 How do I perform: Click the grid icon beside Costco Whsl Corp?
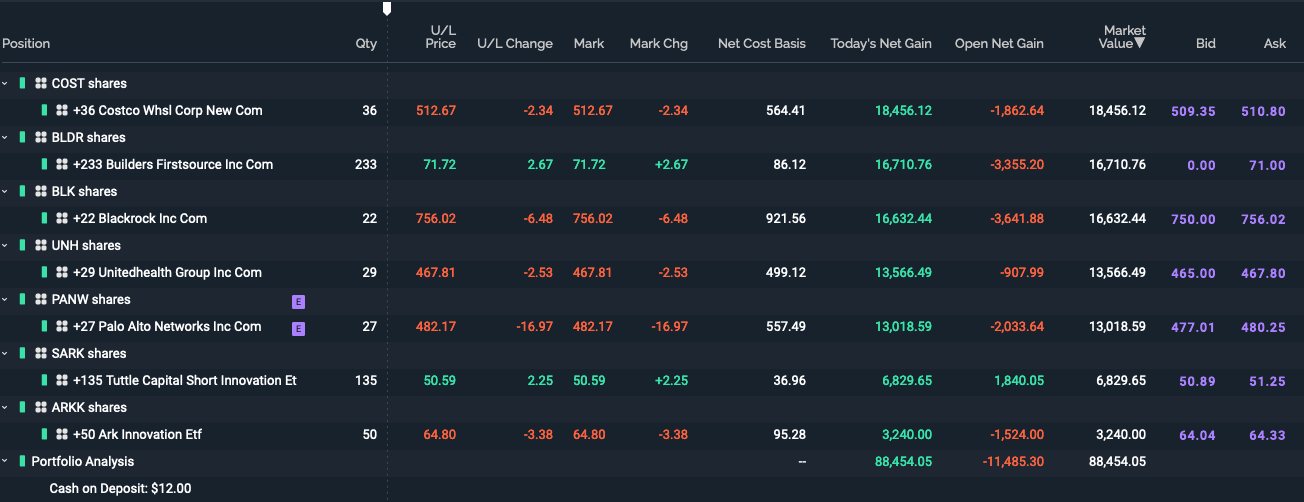62,110
